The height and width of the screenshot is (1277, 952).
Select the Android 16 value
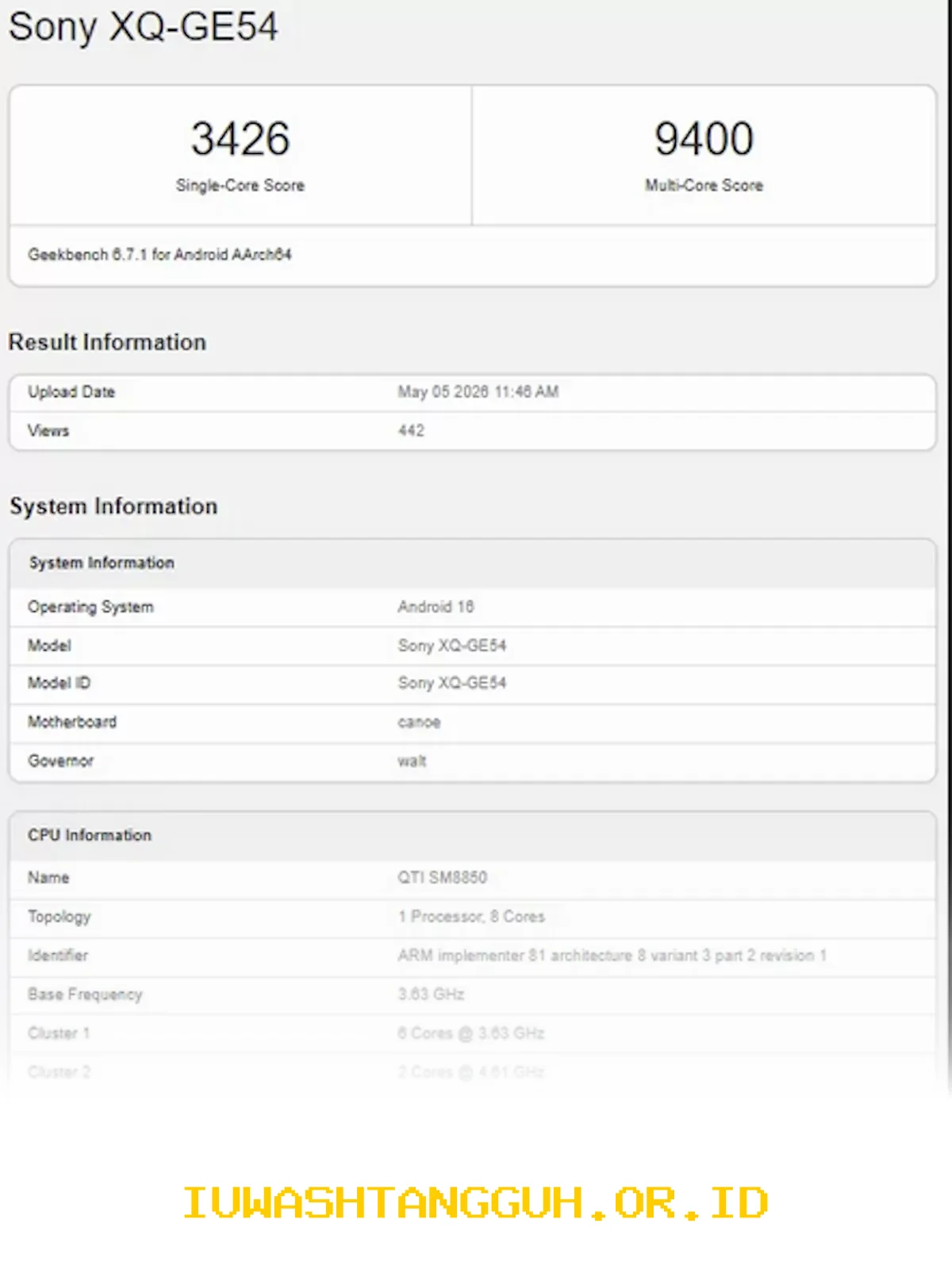point(436,607)
